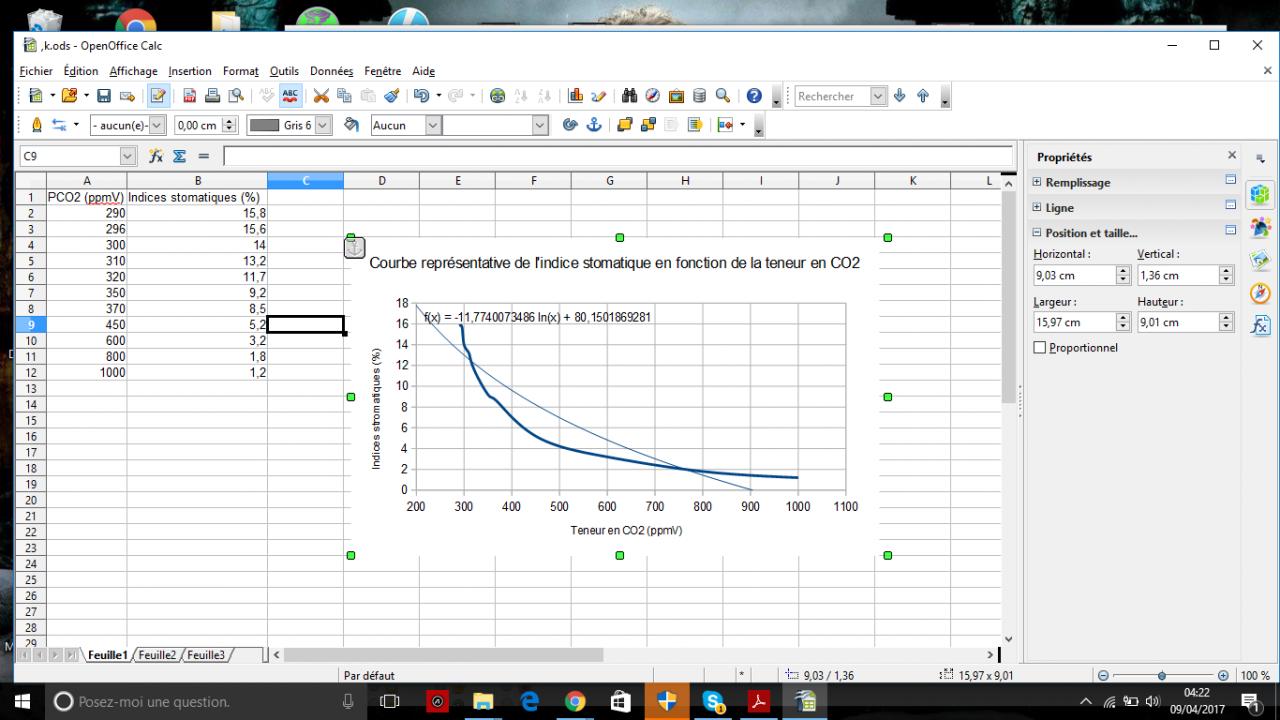The width and height of the screenshot is (1280, 720).
Task: Open the Fichier menu
Action: (x=36, y=71)
